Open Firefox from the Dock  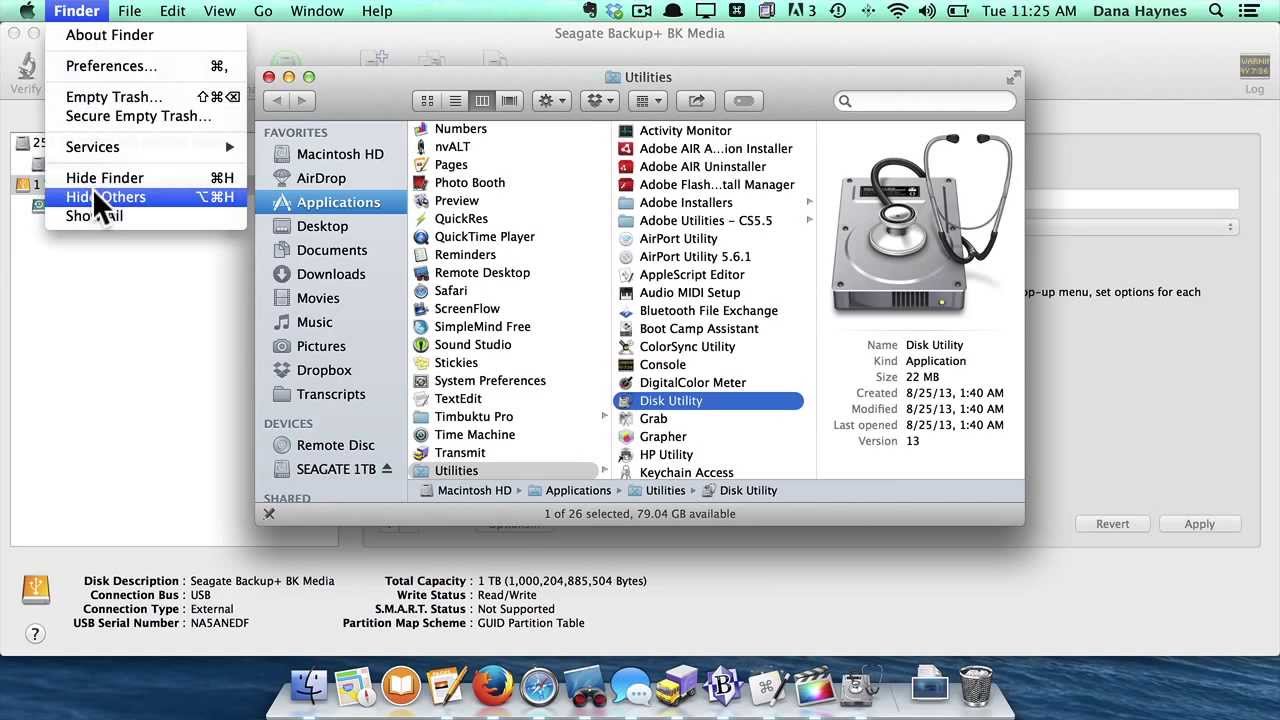click(x=492, y=687)
